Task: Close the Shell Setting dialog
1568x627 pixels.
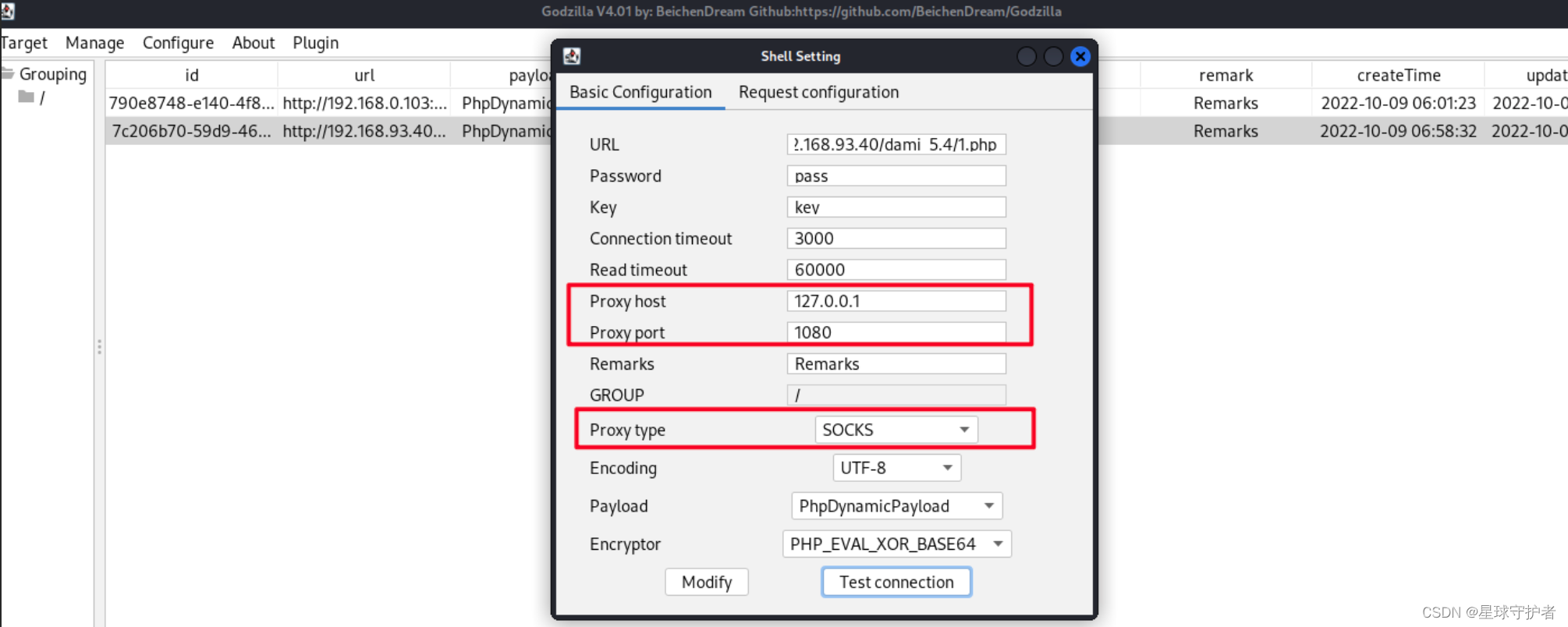Action: pyautogui.click(x=1080, y=56)
